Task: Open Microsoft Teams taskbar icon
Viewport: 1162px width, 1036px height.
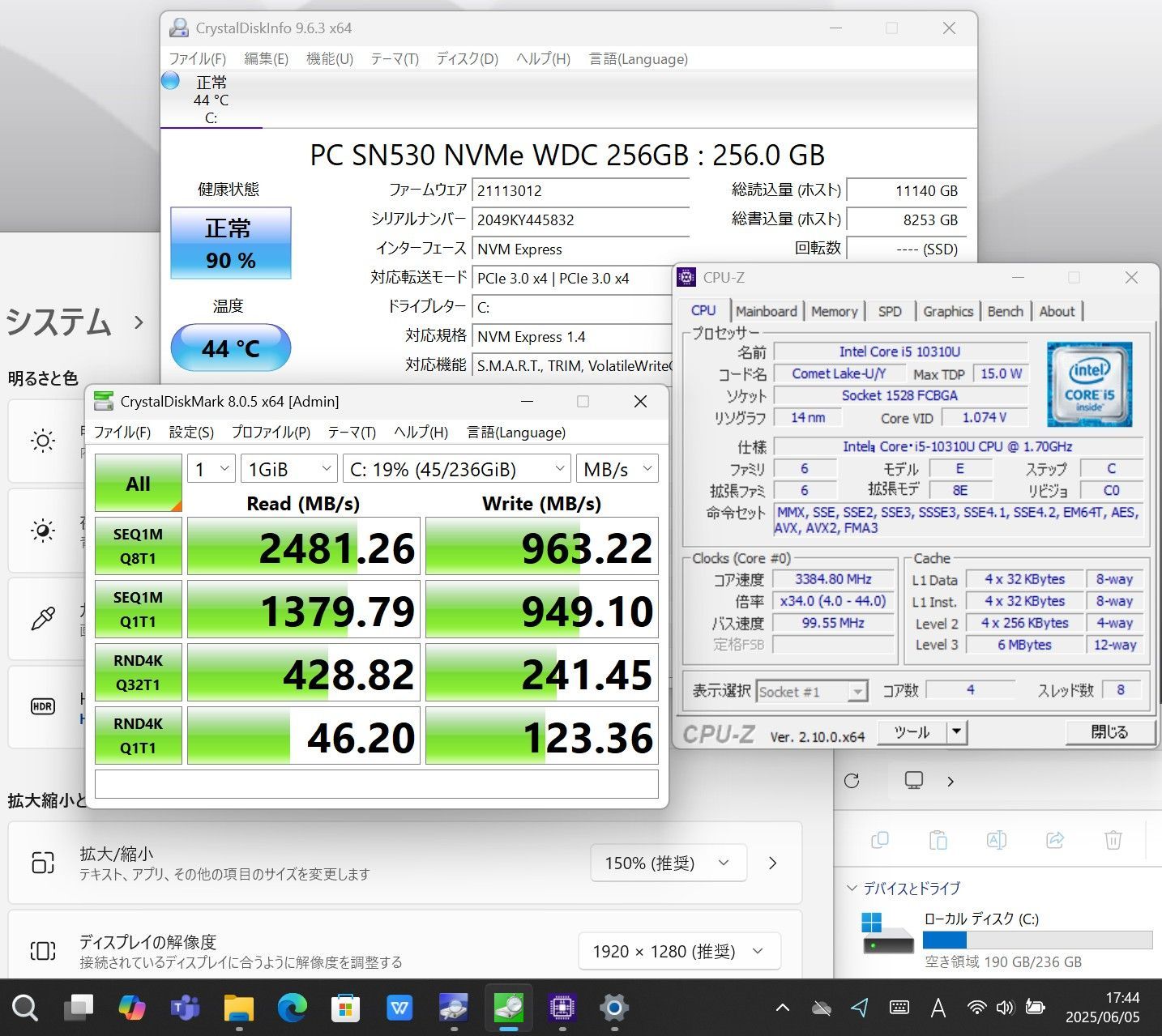Action: tap(186, 1008)
